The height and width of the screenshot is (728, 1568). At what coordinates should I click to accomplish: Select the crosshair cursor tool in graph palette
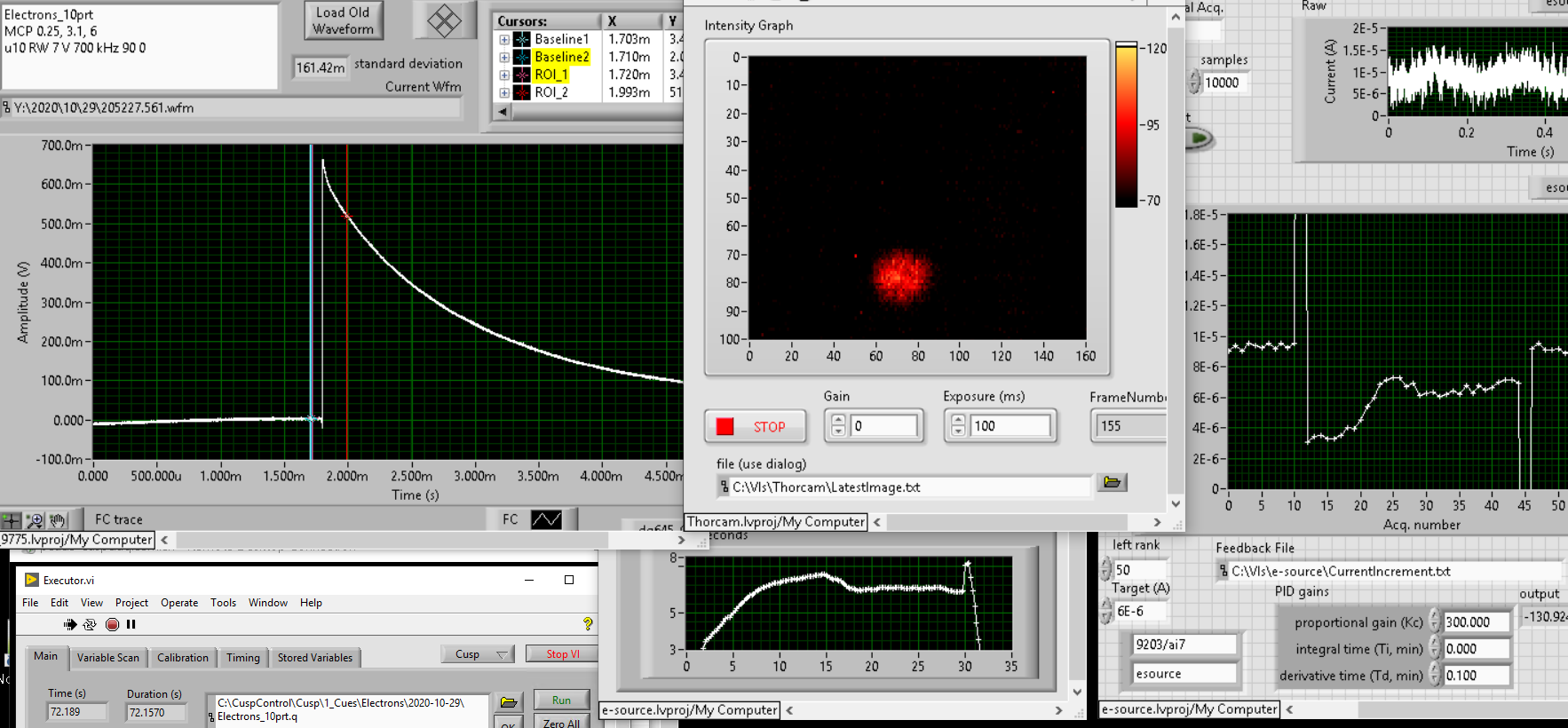(x=11, y=520)
